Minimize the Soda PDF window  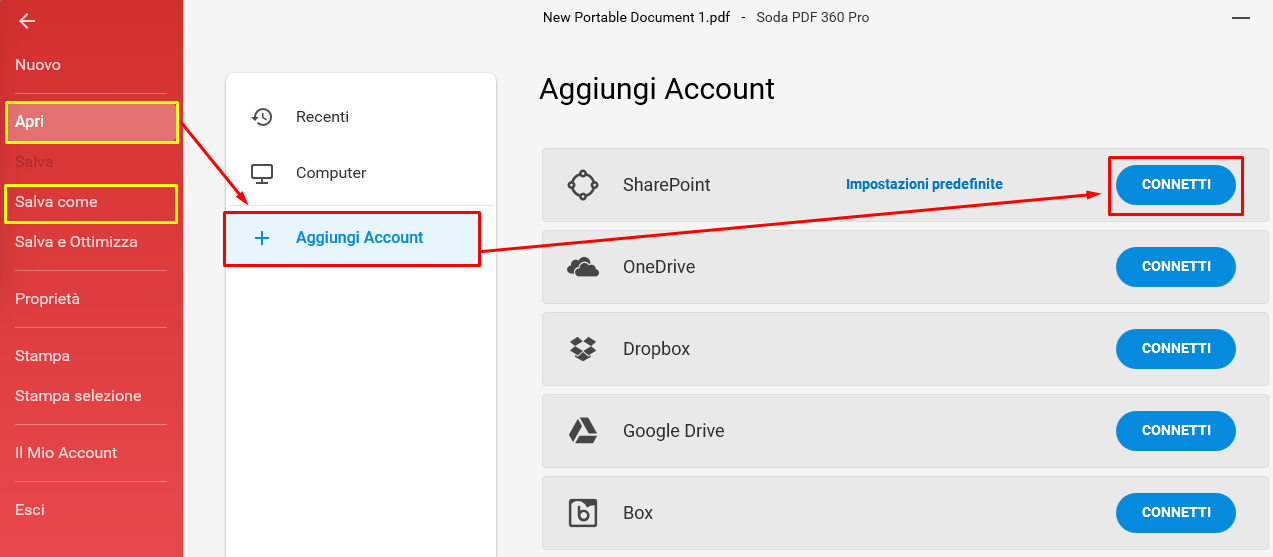pos(1240,18)
